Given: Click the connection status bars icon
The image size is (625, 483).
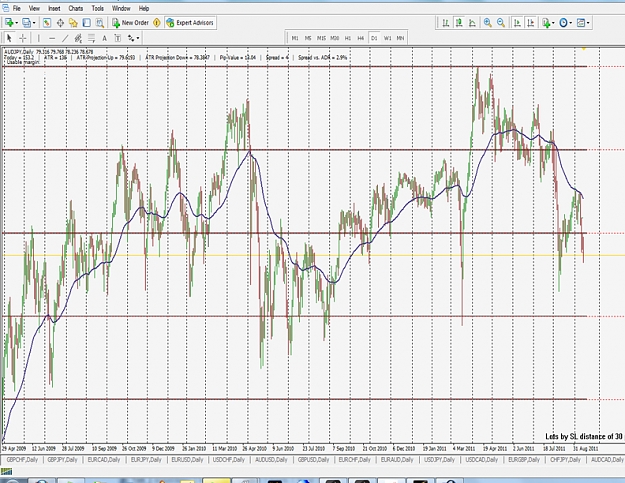Looking at the screenshot, I should (x=7, y=472).
